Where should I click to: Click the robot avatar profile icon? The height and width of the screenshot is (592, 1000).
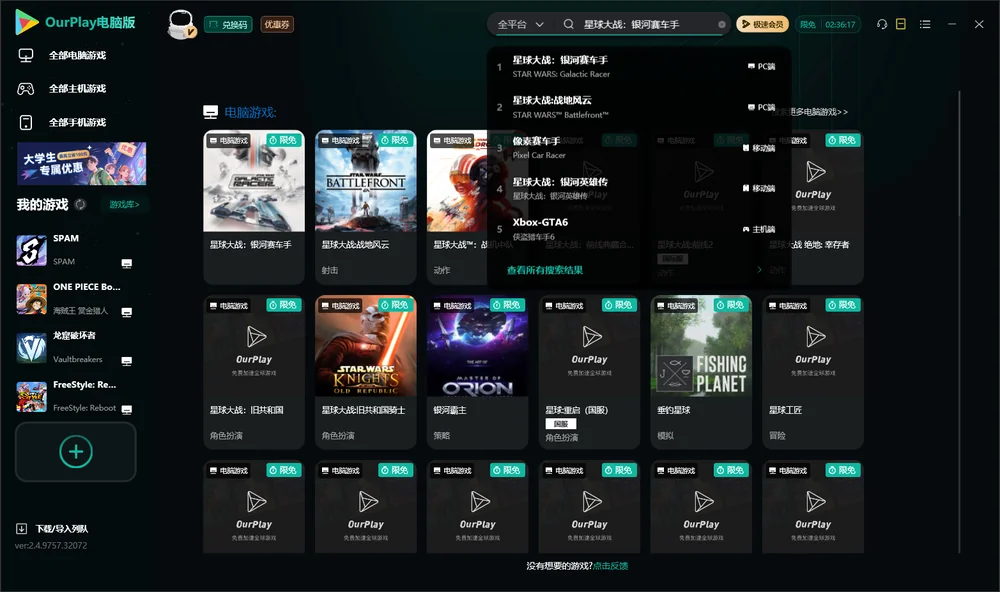[x=180, y=24]
